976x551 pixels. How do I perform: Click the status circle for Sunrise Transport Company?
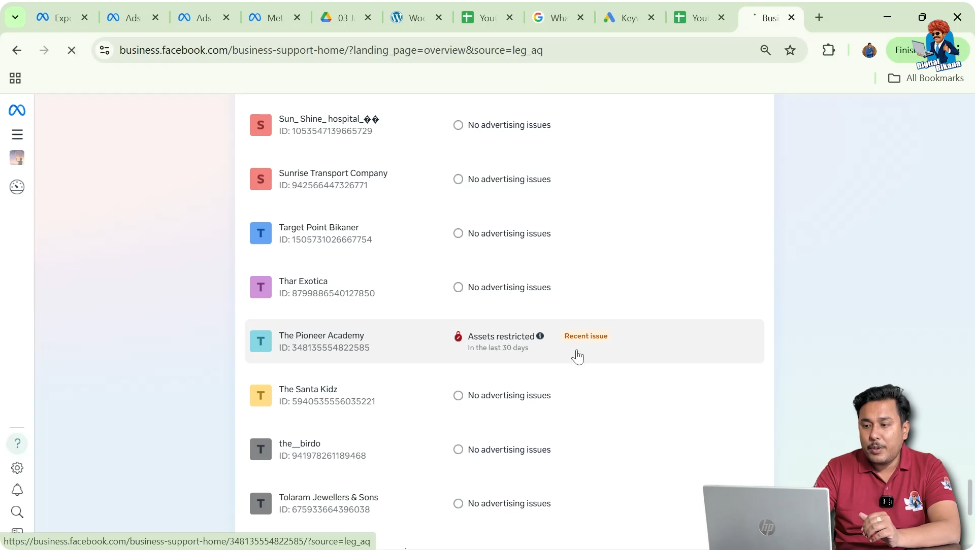pyautogui.click(x=458, y=179)
